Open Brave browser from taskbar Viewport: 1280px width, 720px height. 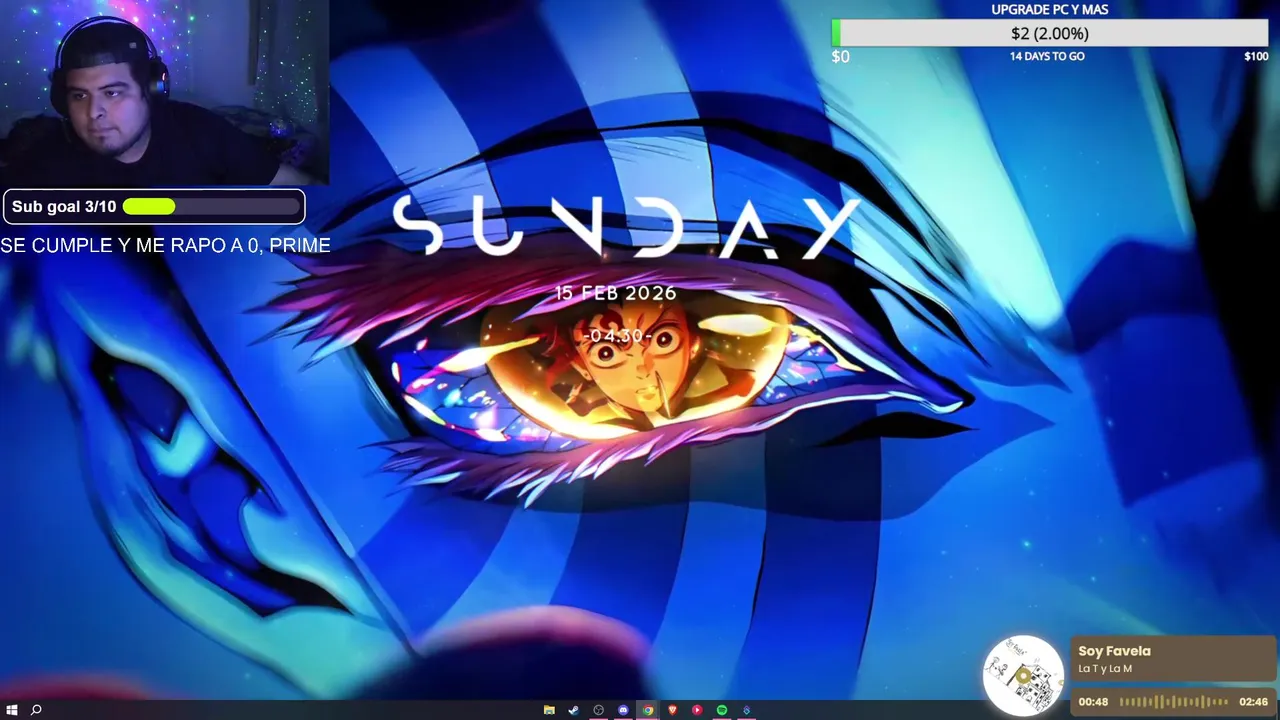tap(673, 710)
